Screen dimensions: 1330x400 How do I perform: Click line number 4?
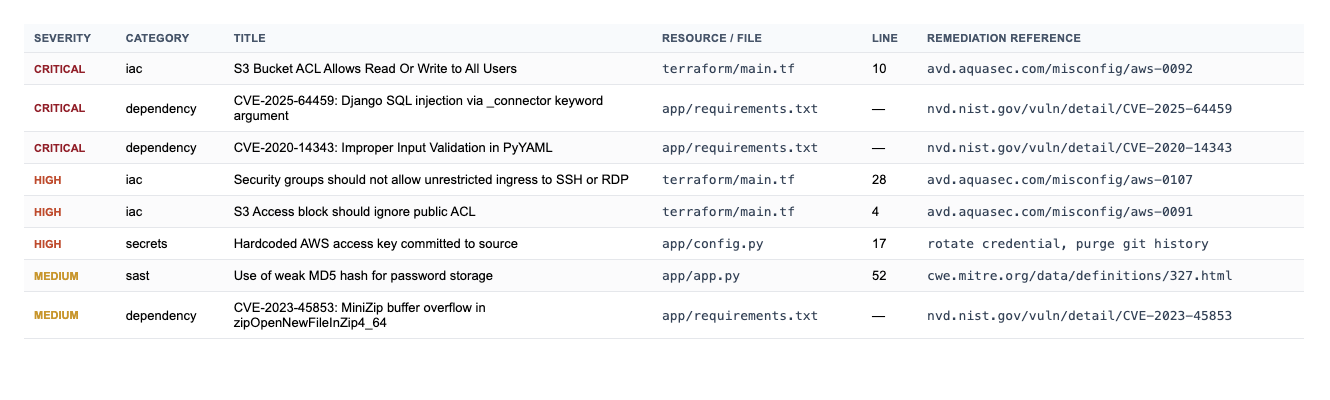click(x=876, y=212)
